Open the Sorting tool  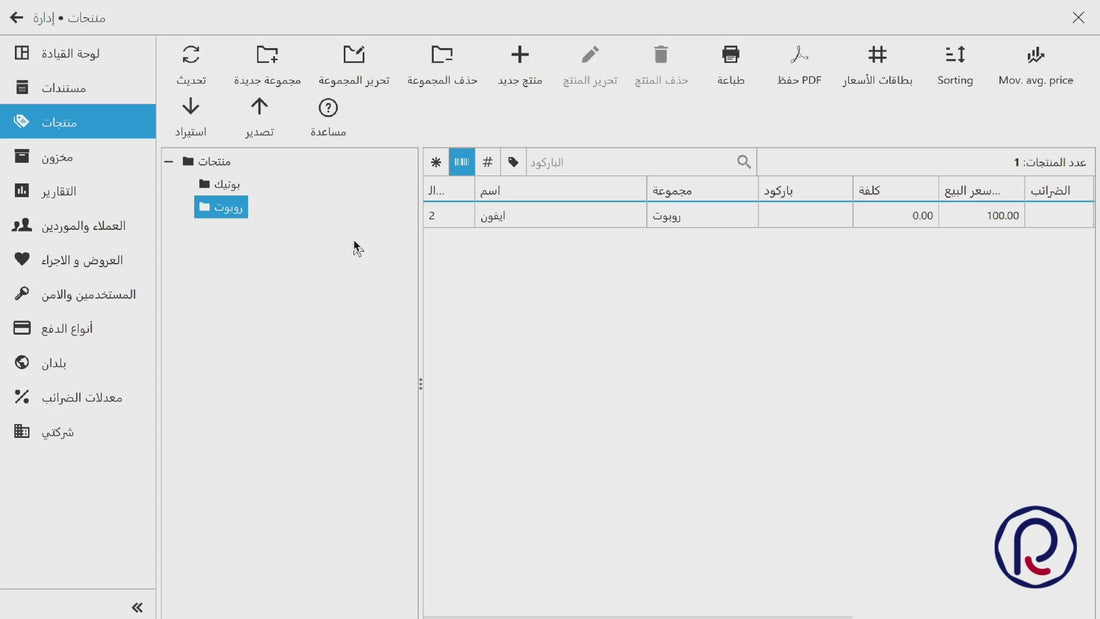pyautogui.click(x=955, y=65)
